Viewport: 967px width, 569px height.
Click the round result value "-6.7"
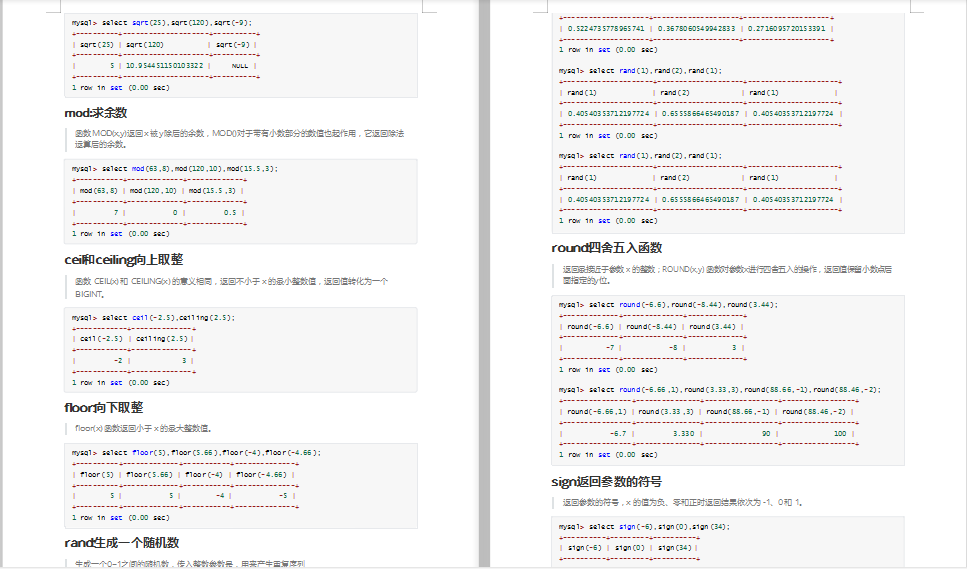(618, 434)
